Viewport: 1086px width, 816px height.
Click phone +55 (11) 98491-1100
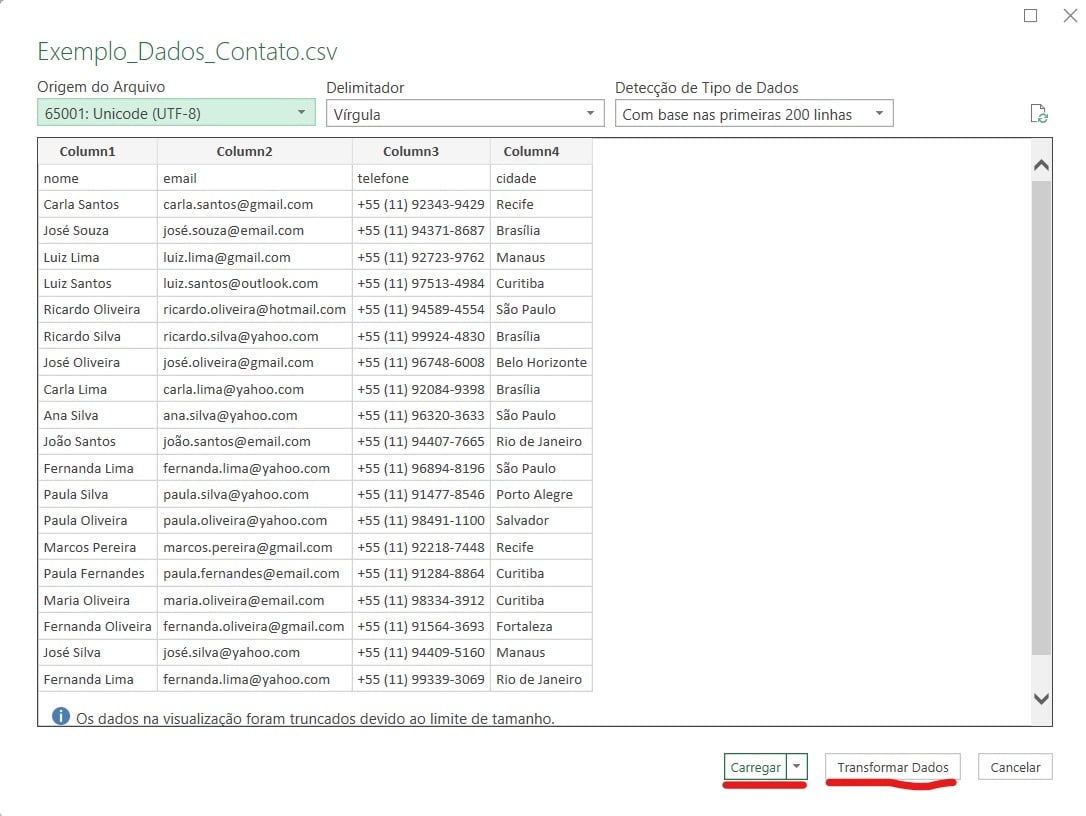coord(421,520)
